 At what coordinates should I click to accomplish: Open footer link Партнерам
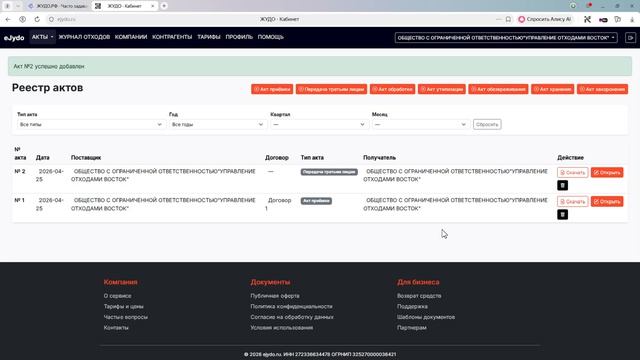click(412, 327)
